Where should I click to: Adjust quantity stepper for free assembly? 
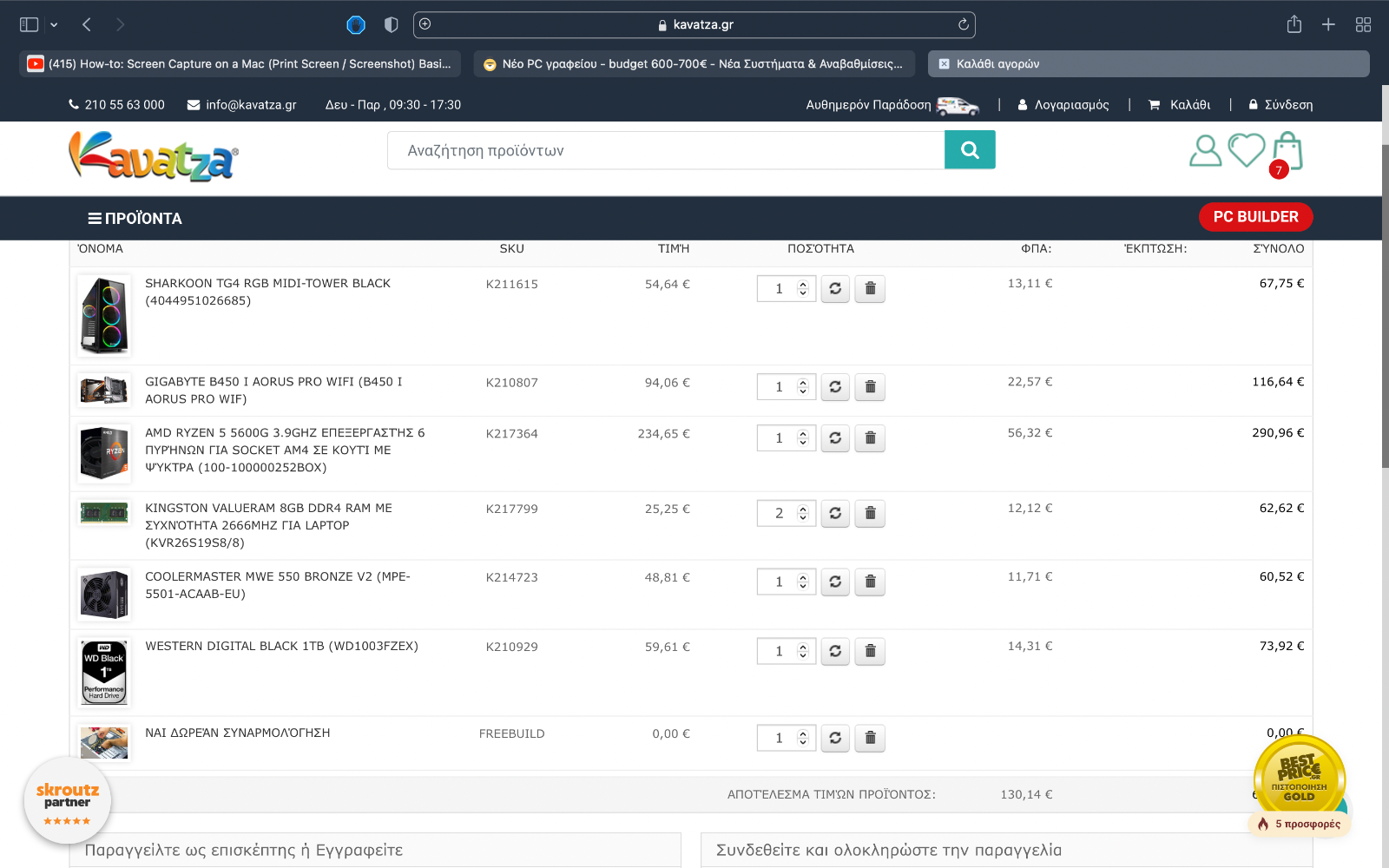(803, 738)
